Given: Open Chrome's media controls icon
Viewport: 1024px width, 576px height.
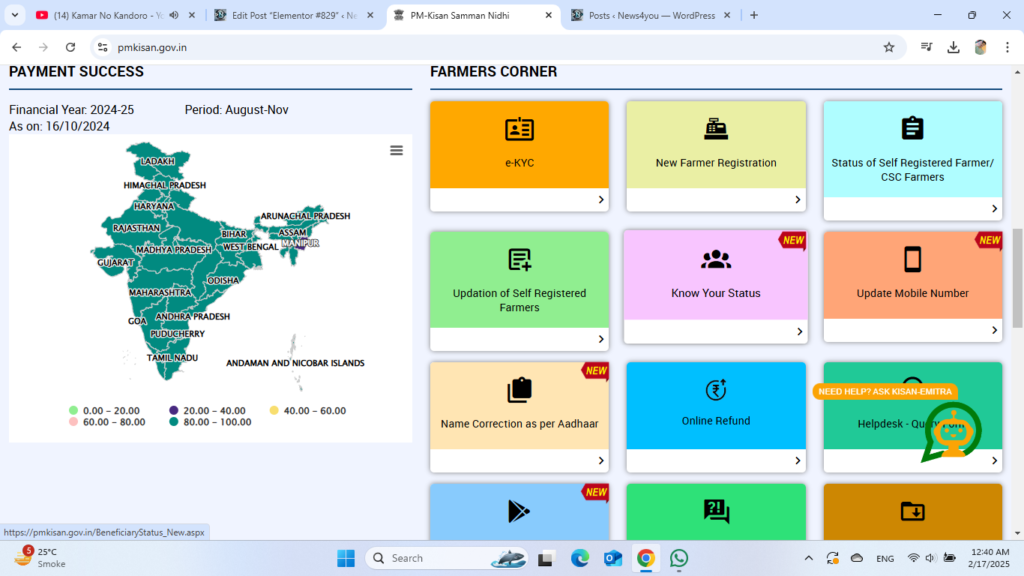Looking at the screenshot, I should [x=926, y=47].
